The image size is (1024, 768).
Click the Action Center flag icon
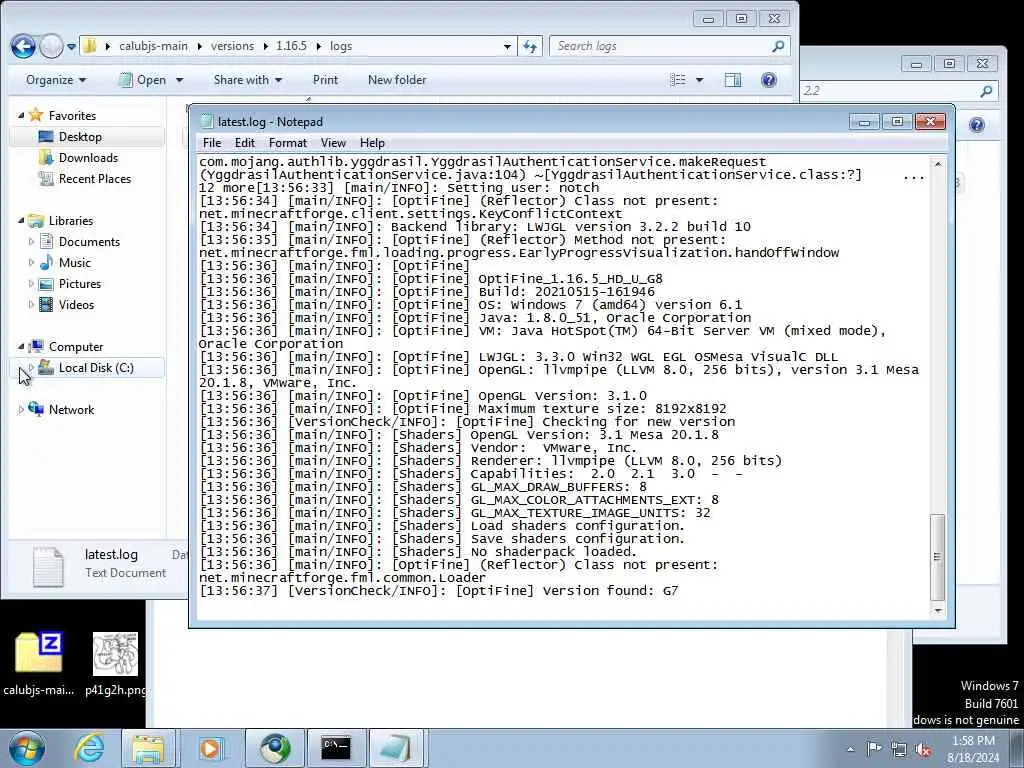(874, 748)
